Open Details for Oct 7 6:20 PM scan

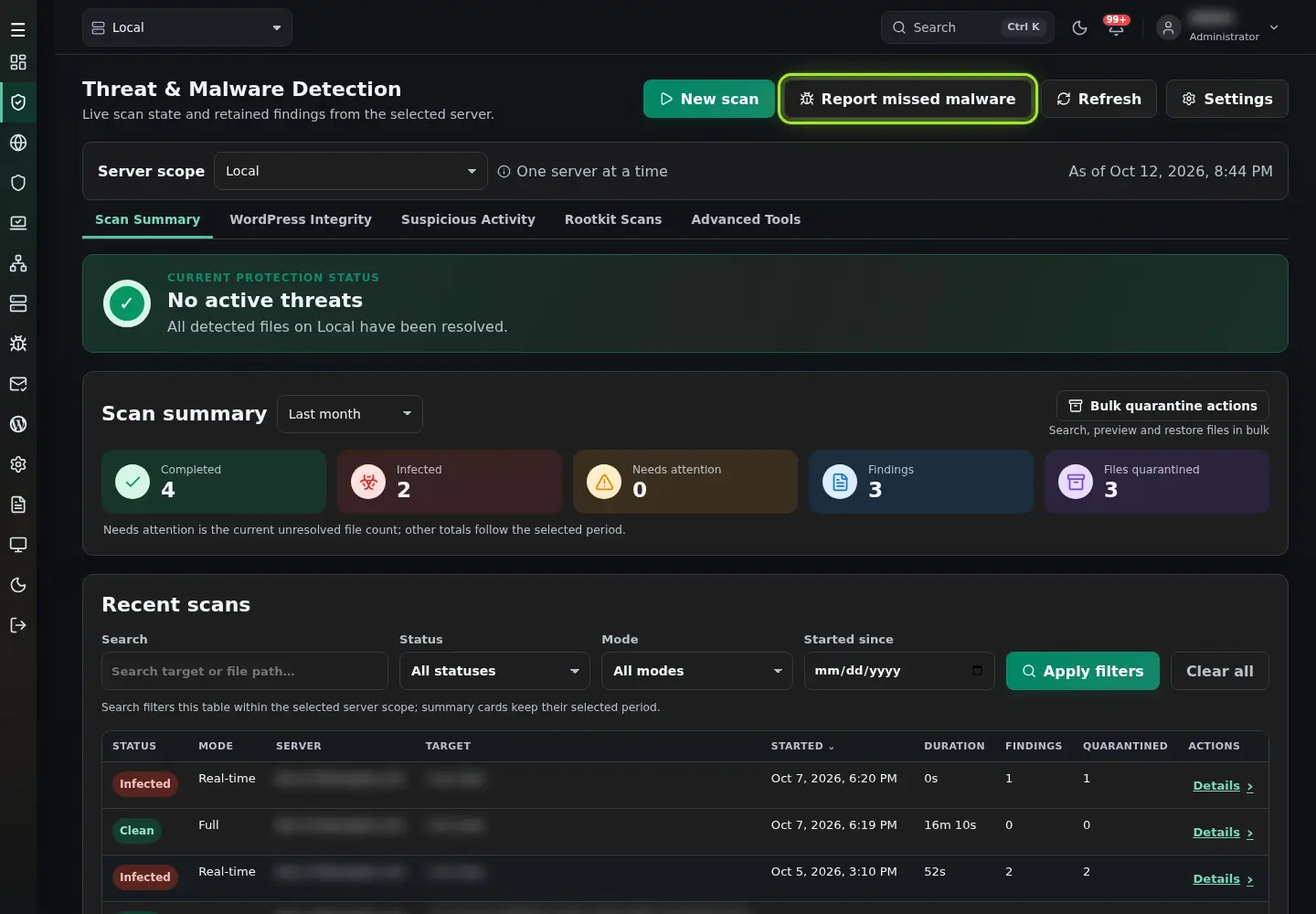point(1223,786)
